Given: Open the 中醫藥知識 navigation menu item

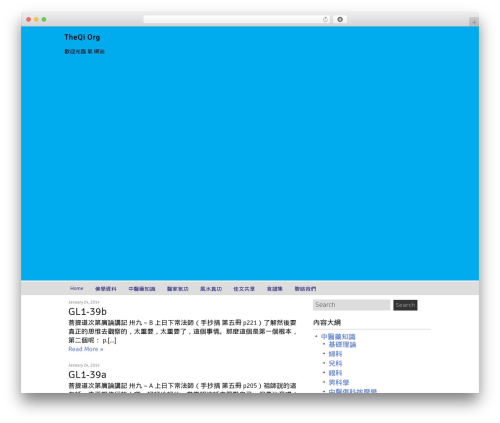Looking at the screenshot, I should (142, 289).
